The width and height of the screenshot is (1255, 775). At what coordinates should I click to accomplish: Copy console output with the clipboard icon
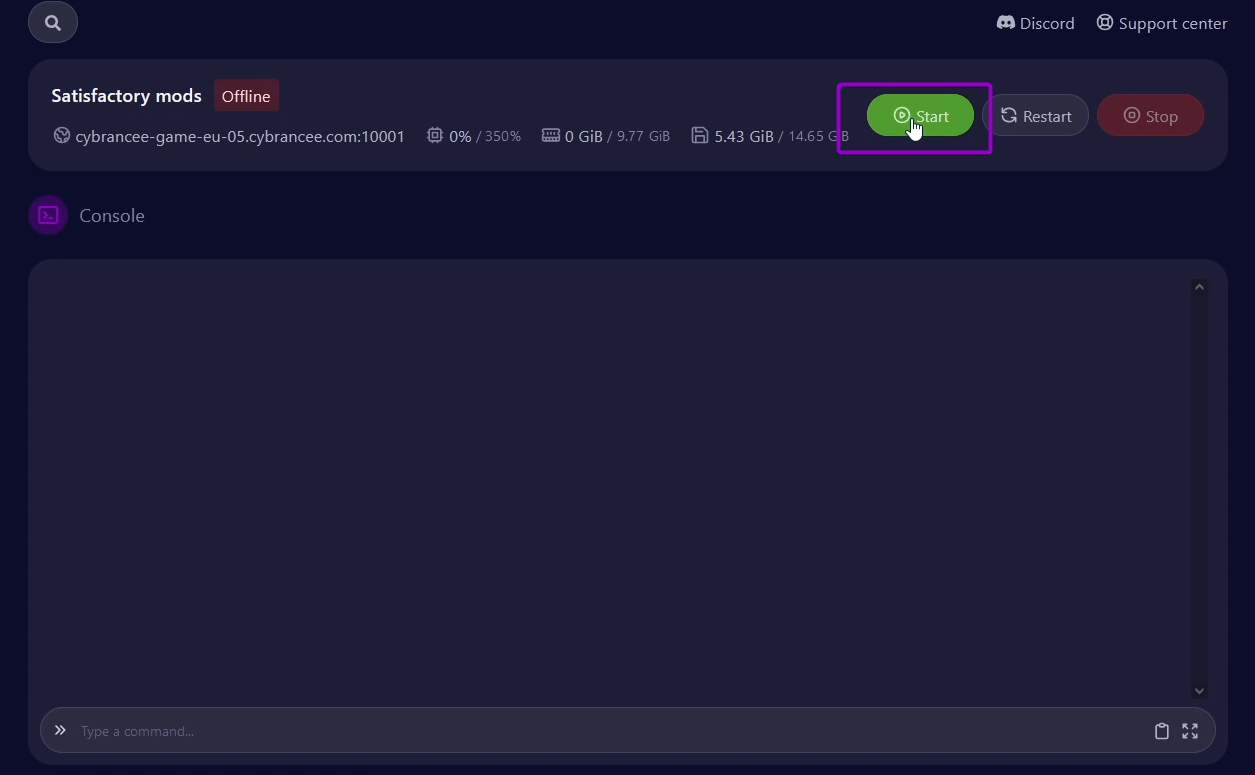(1162, 731)
